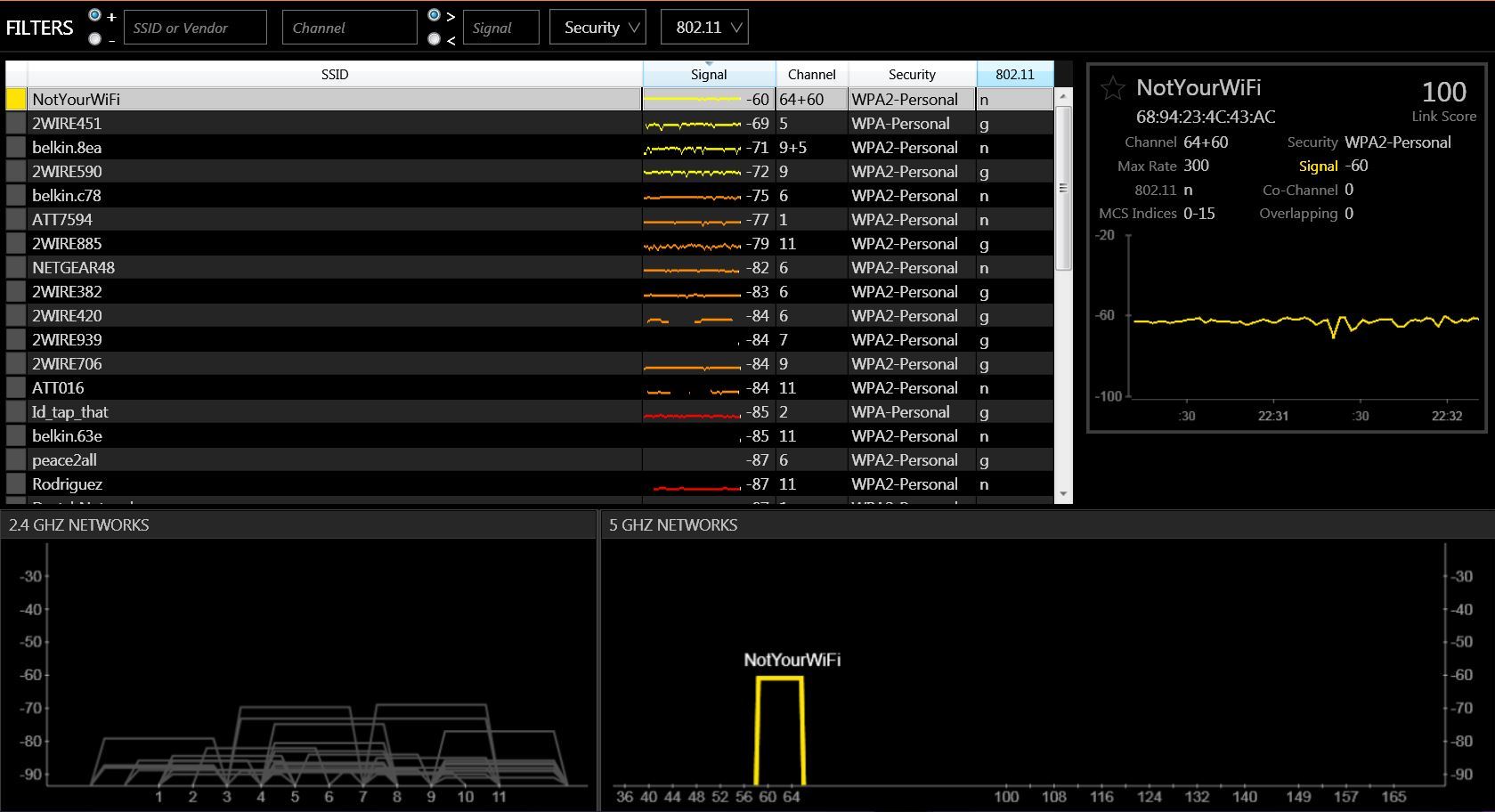Click the yellow Signal label in details panel
Screen dimensions: 1495x812
1318,166
